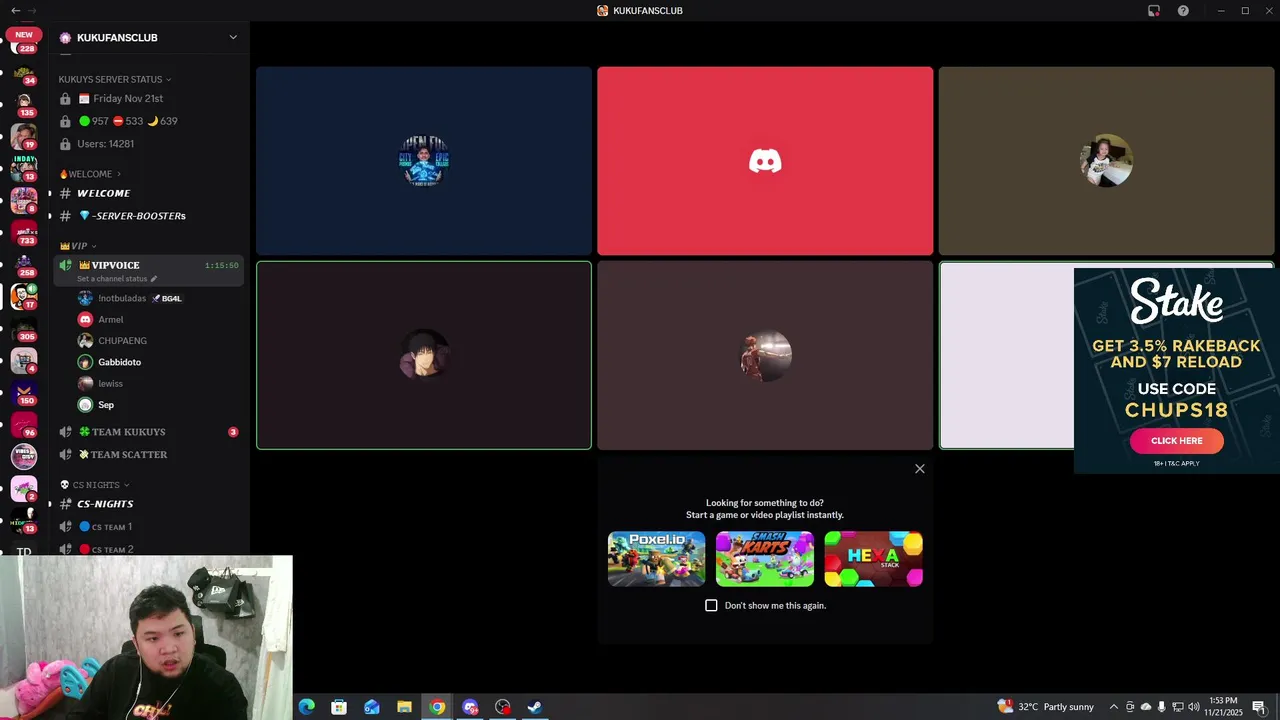Open the server with the 4 badge
1280x720 pixels.
point(24,361)
